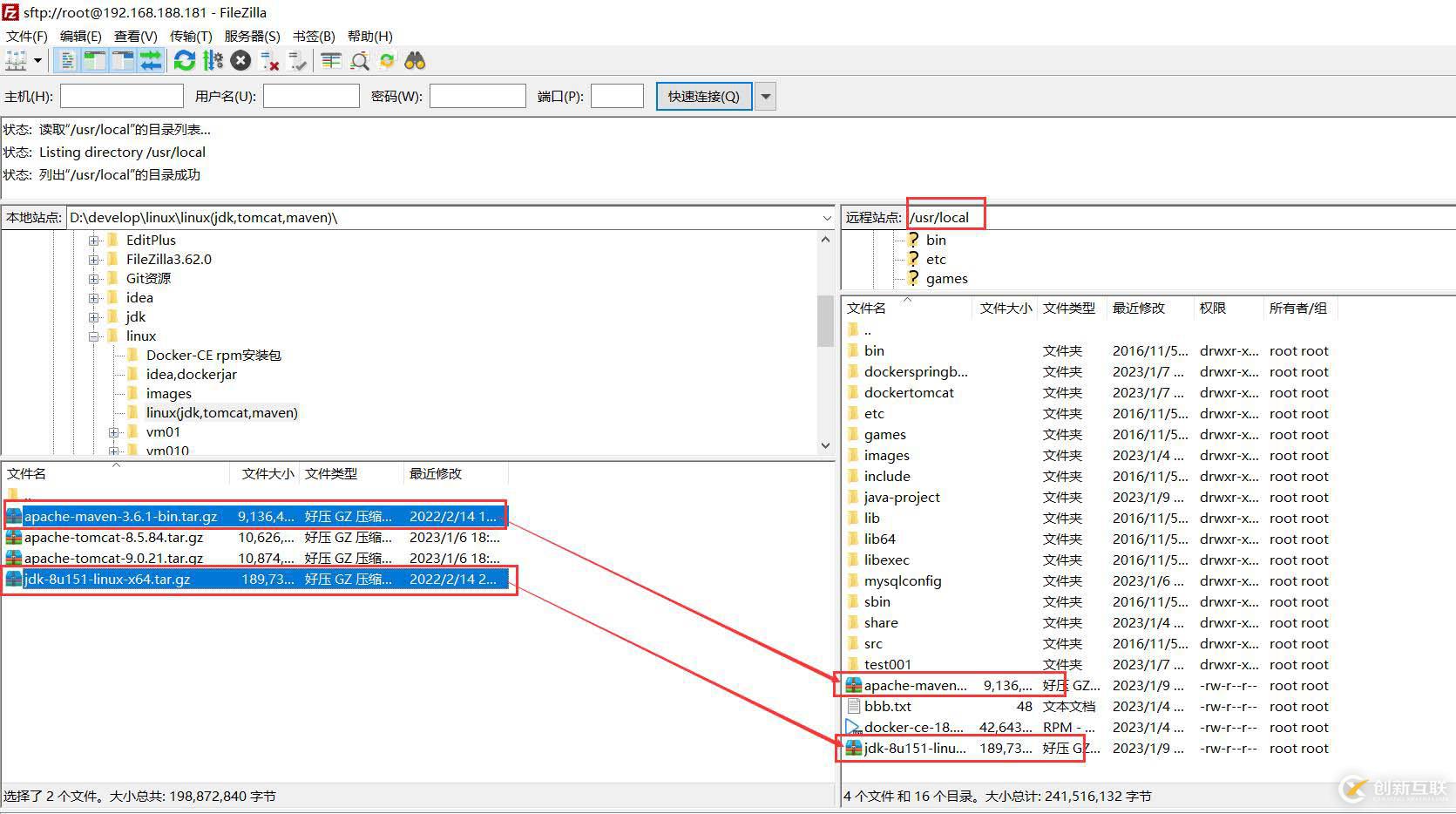Toggle local directory tree display
The height and width of the screenshot is (814, 1456).
click(95, 61)
